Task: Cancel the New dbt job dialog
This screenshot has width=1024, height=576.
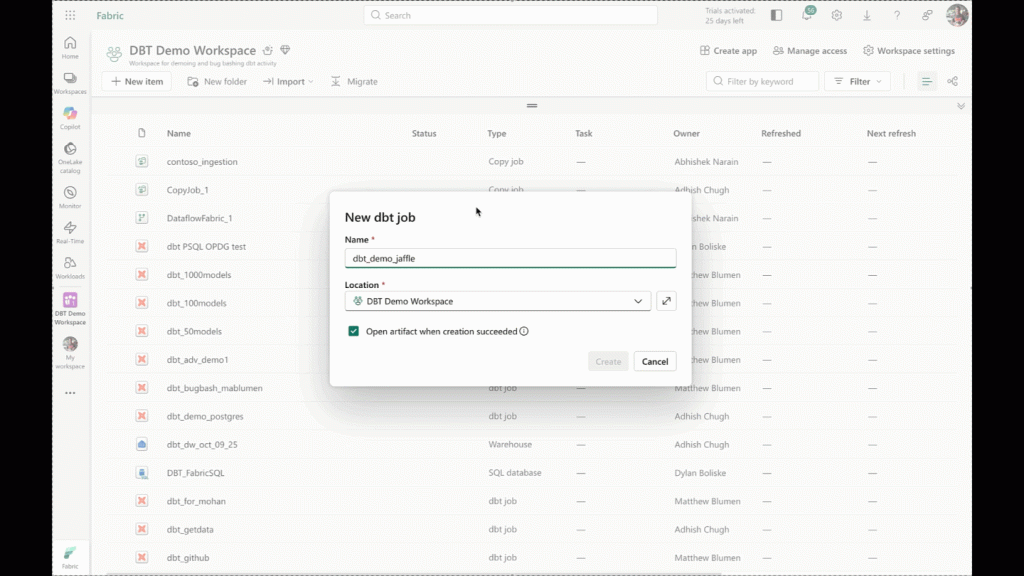Action: click(654, 361)
